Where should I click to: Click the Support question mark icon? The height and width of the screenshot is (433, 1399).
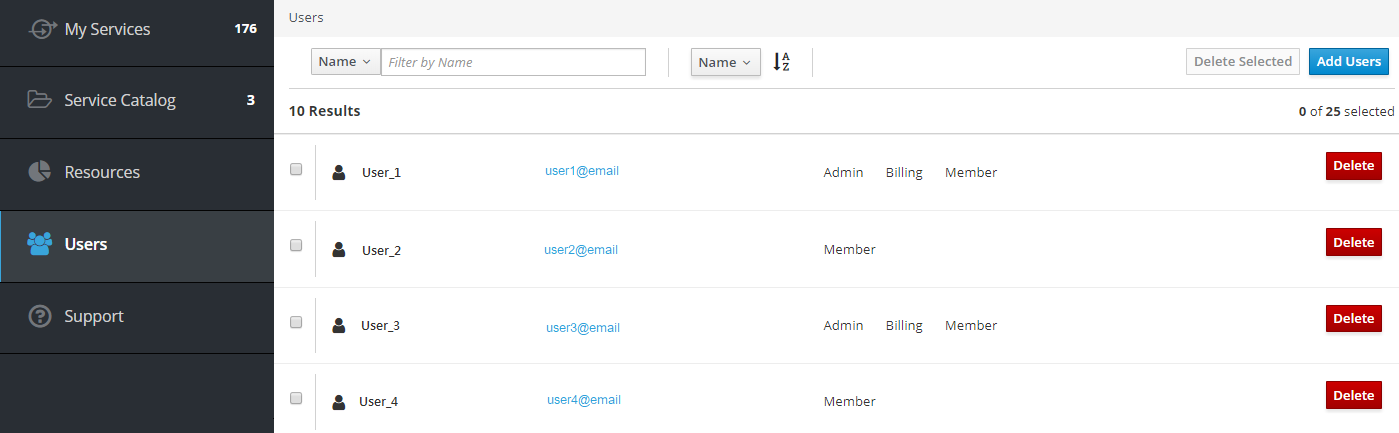[40, 316]
